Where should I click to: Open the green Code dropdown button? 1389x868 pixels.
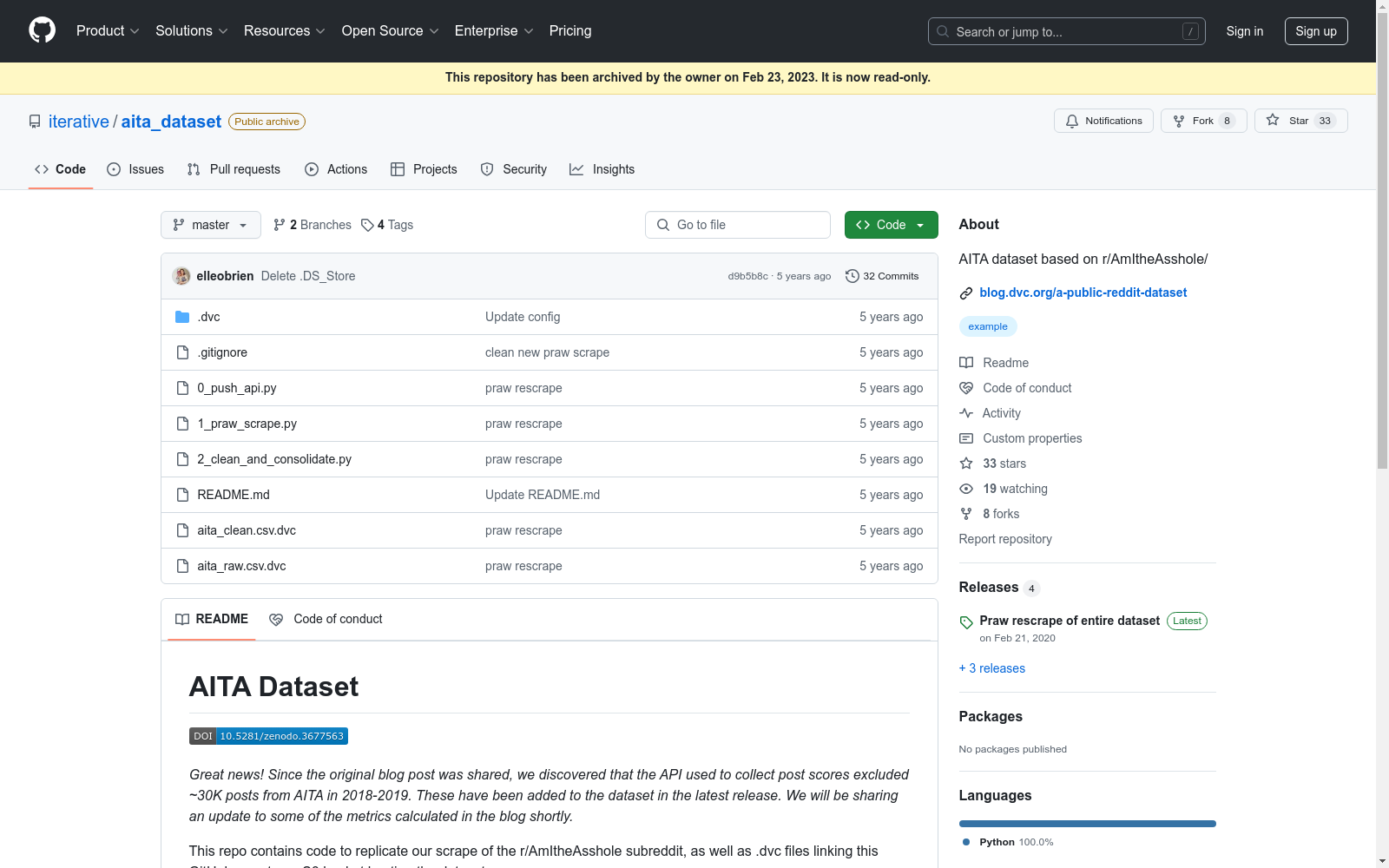(892, 225)
